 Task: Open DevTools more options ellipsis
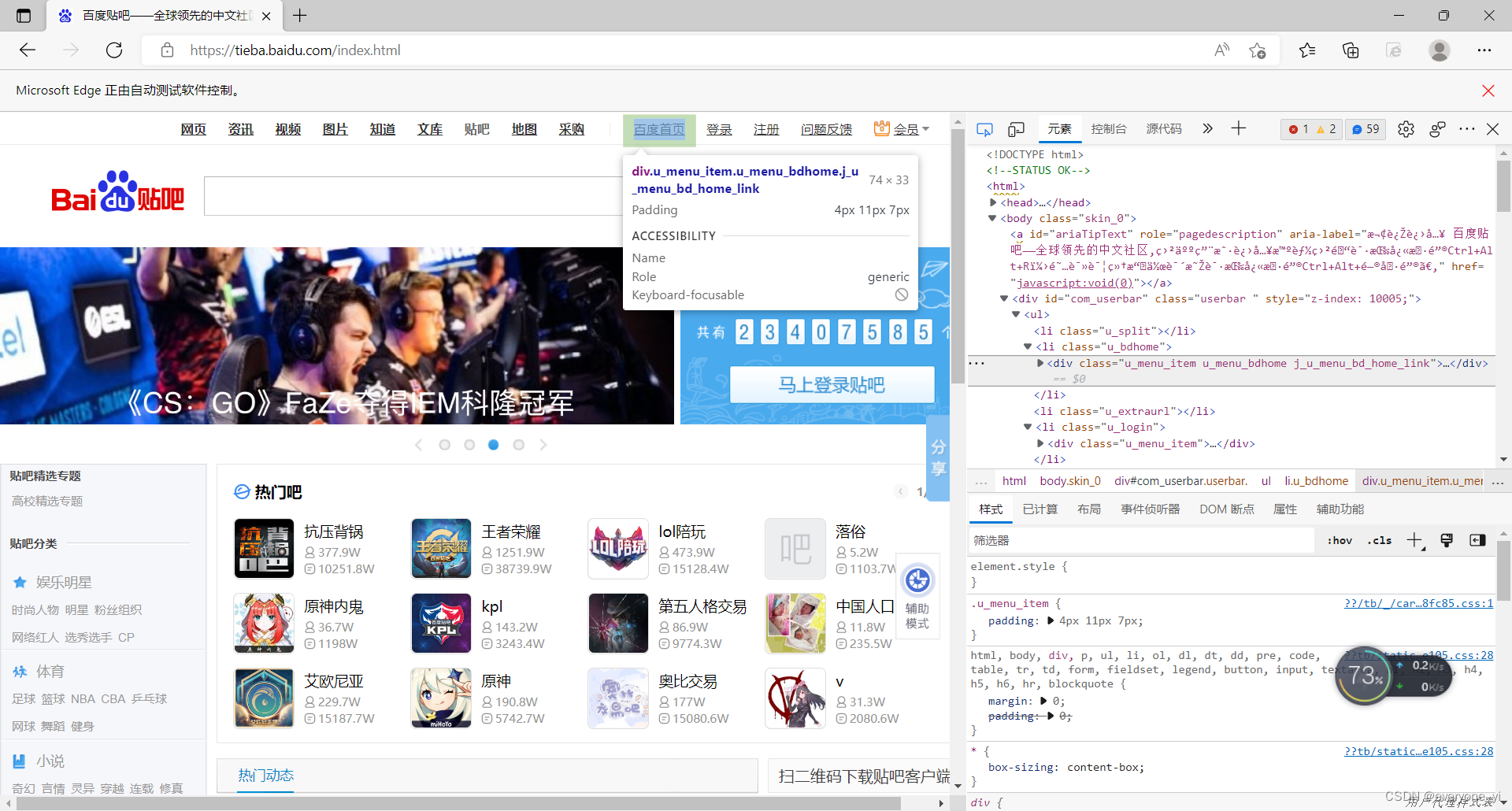tap(1466, 129)
